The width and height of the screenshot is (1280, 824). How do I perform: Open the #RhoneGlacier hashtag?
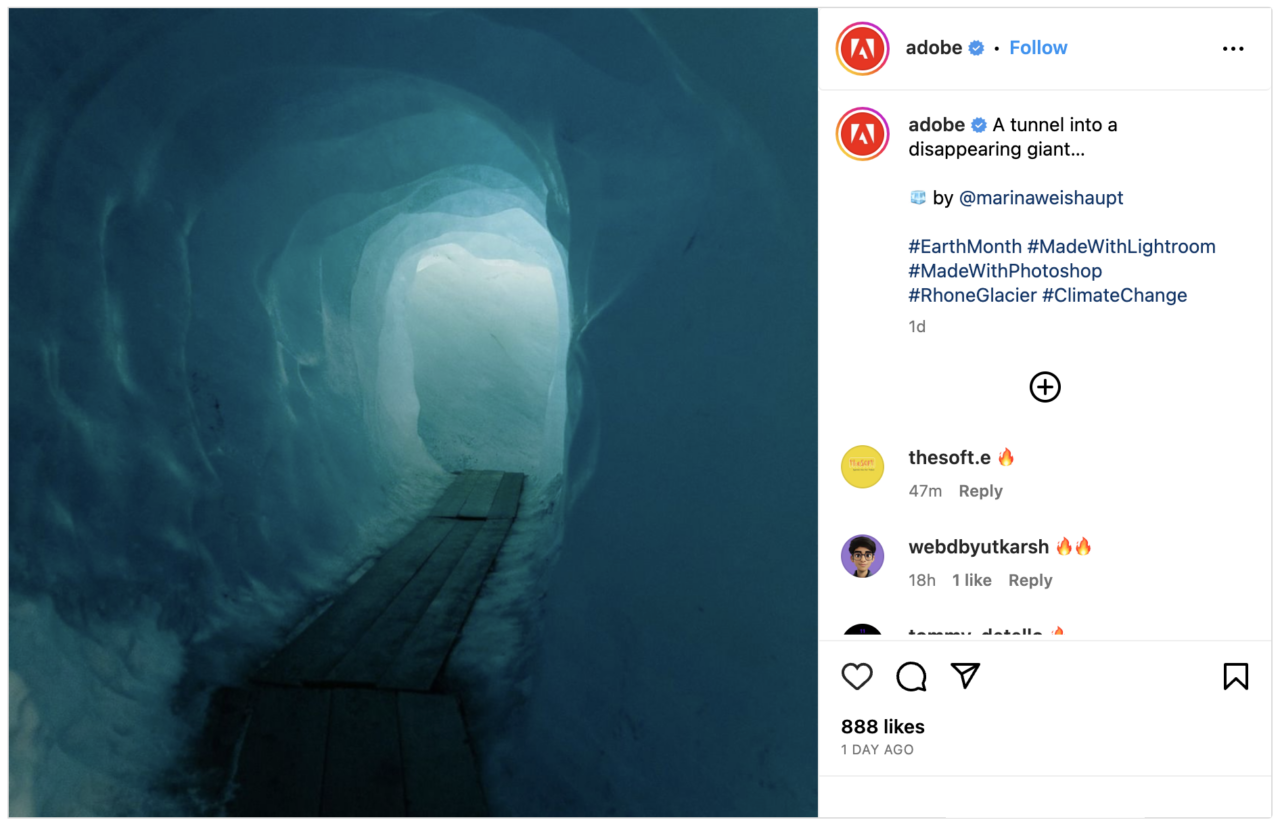pos(972,295)
